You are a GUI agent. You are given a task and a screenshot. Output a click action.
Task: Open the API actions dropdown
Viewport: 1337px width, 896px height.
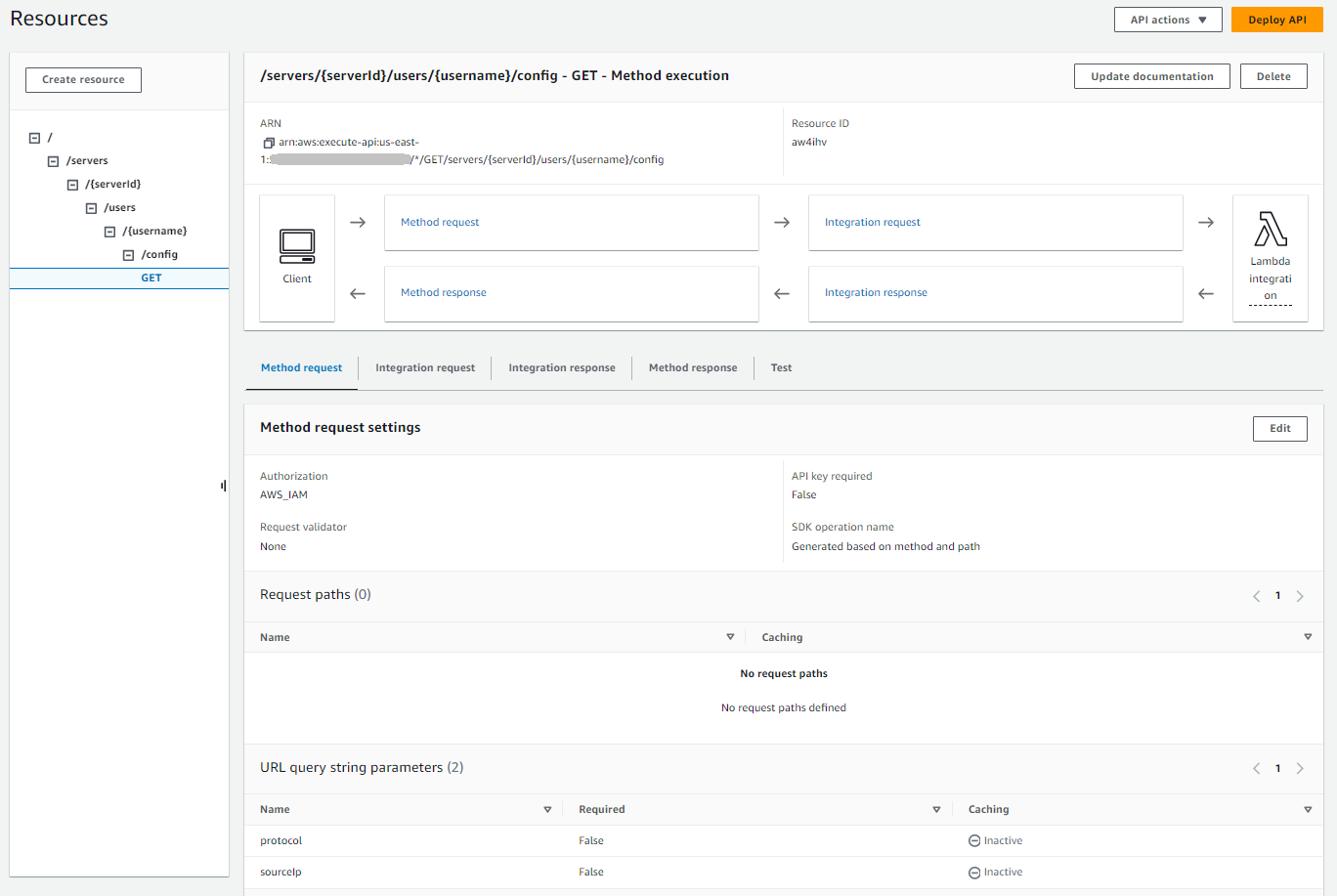(x=1167, y=19)
